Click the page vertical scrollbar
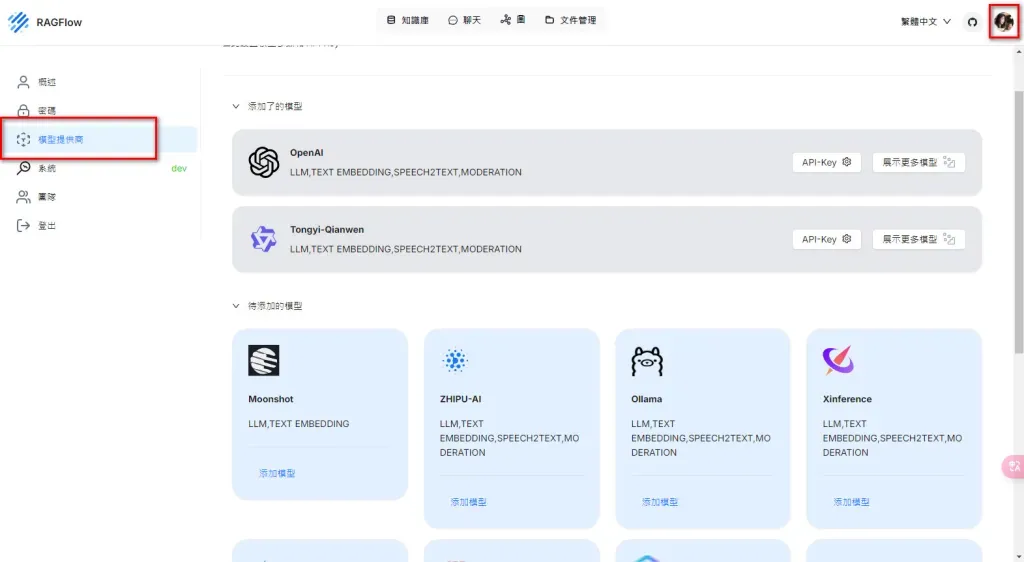Viewport: 1024px width, 562px height. point(1019,222)
